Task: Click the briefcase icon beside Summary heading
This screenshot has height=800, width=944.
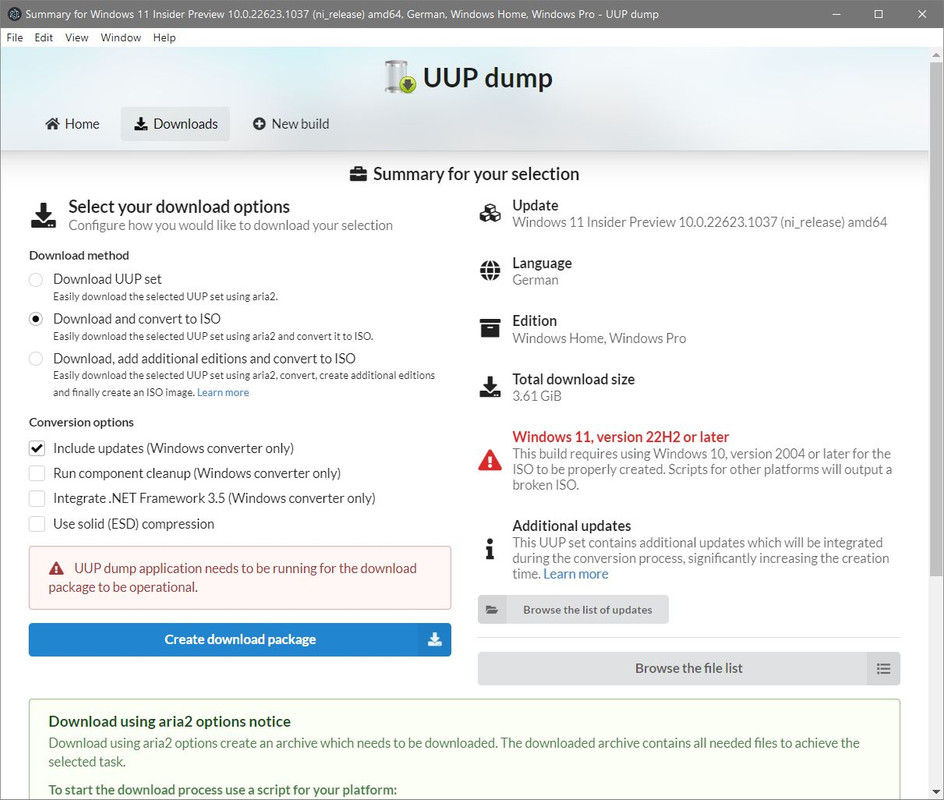Action: click(358, 174)
